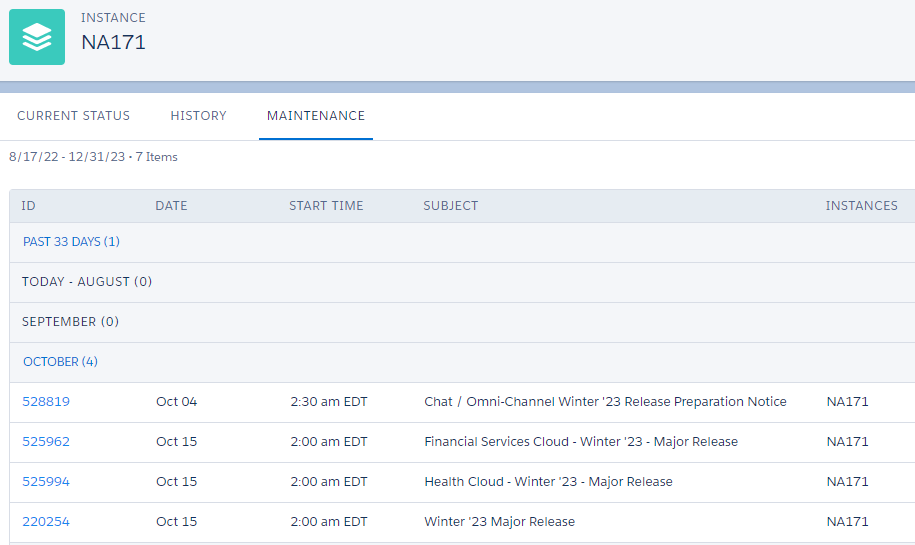
Task: Open maintenance record 528819
Action: pos(46,401)
